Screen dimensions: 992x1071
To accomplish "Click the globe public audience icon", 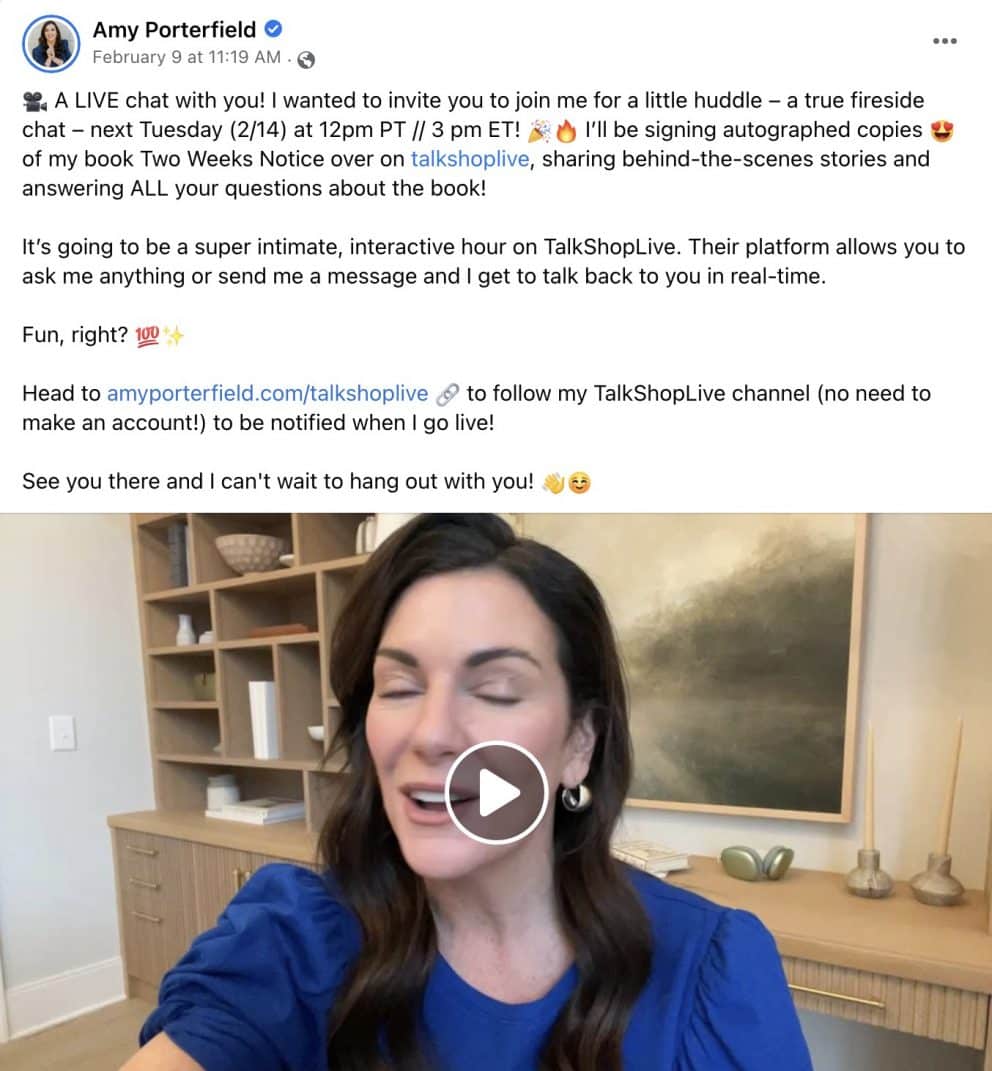I will tap(306, 60).
